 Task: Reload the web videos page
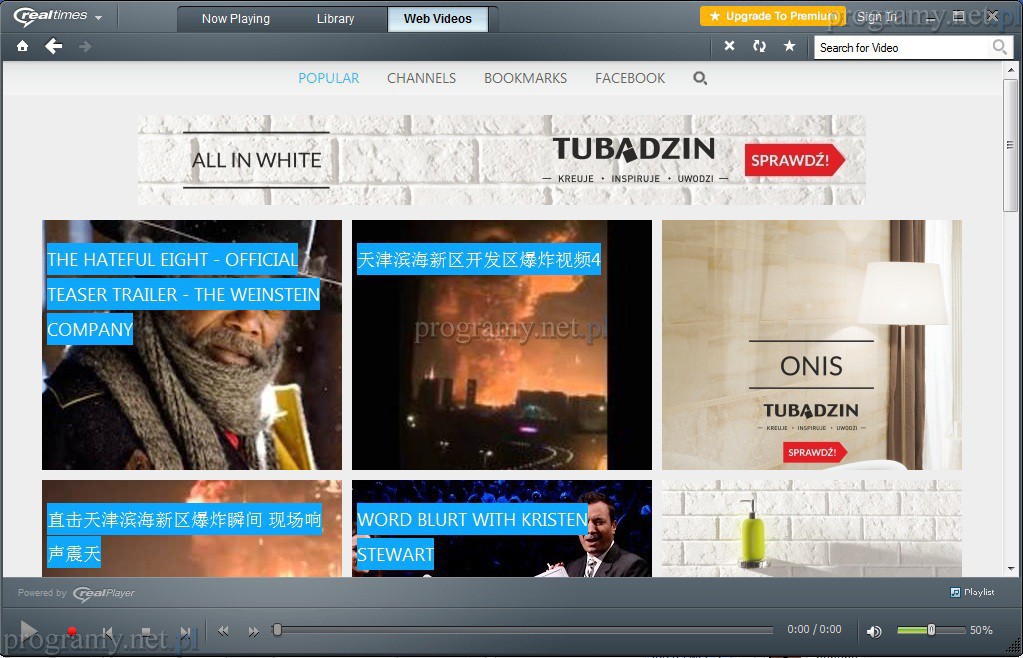click(x=759, y=47)
